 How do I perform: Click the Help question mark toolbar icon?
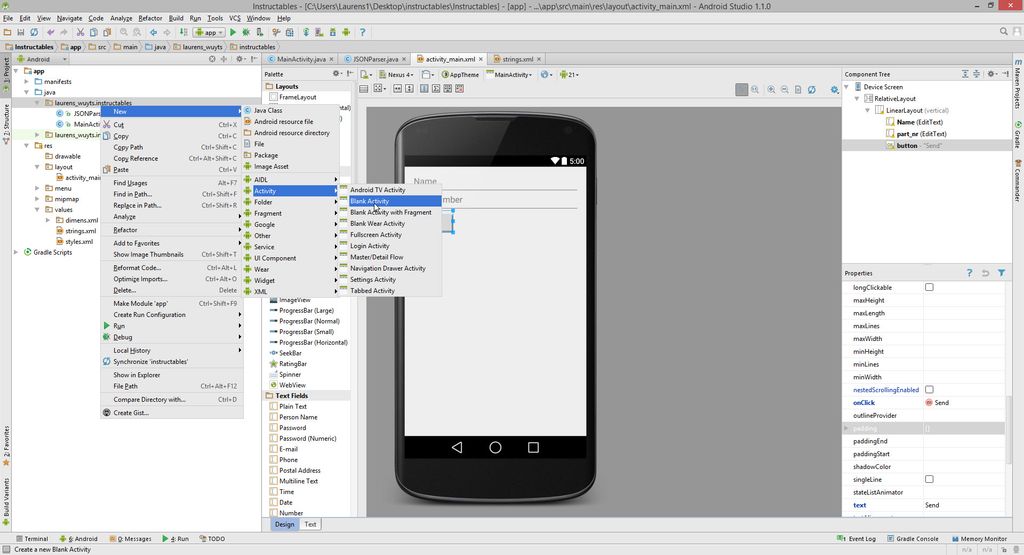pyautogui.click(x=362, y=32)
